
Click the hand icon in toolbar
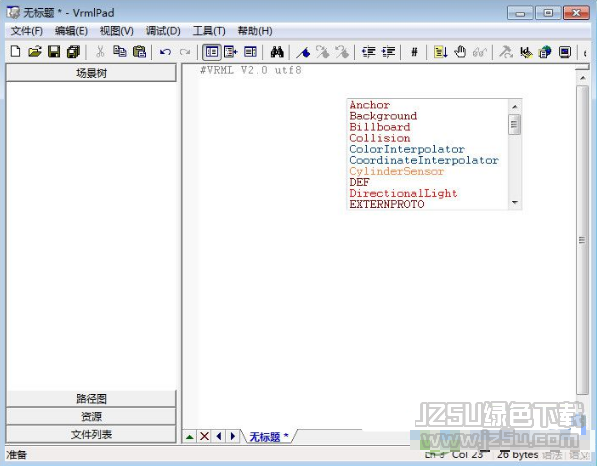click(460, 51)
